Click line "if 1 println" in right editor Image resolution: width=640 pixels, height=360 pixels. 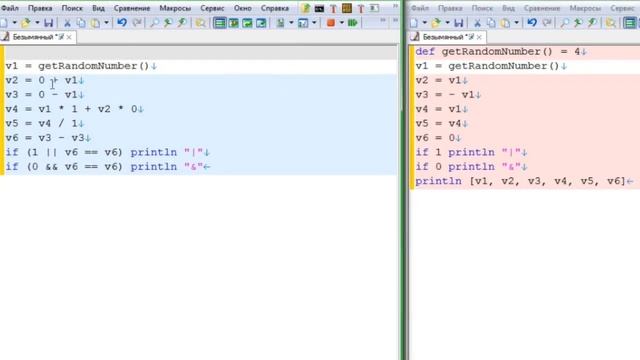pos(471,152)
